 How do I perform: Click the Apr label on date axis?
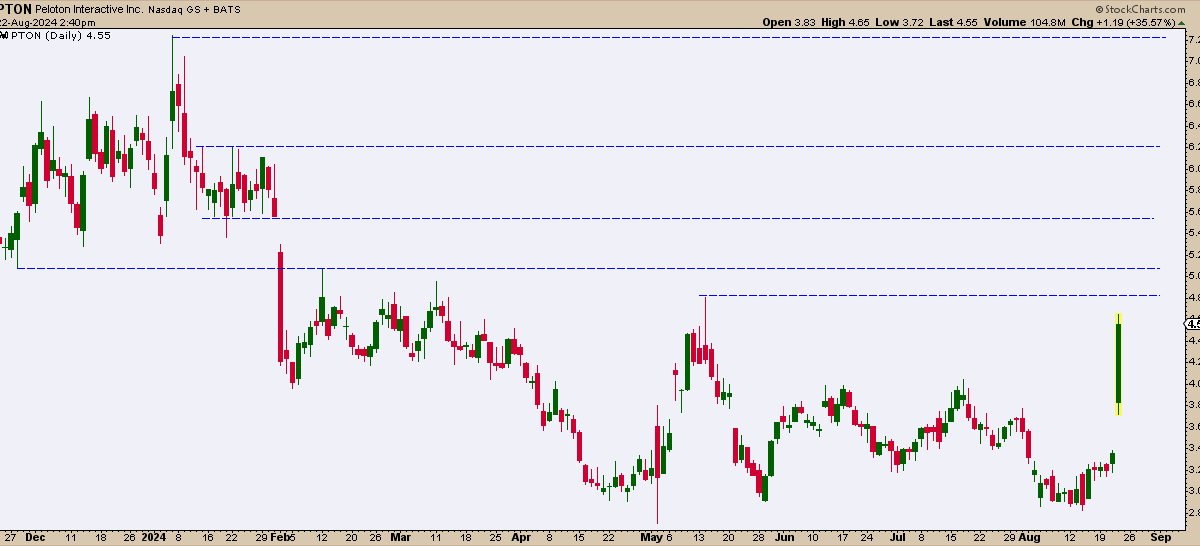[x=522, y=536]
